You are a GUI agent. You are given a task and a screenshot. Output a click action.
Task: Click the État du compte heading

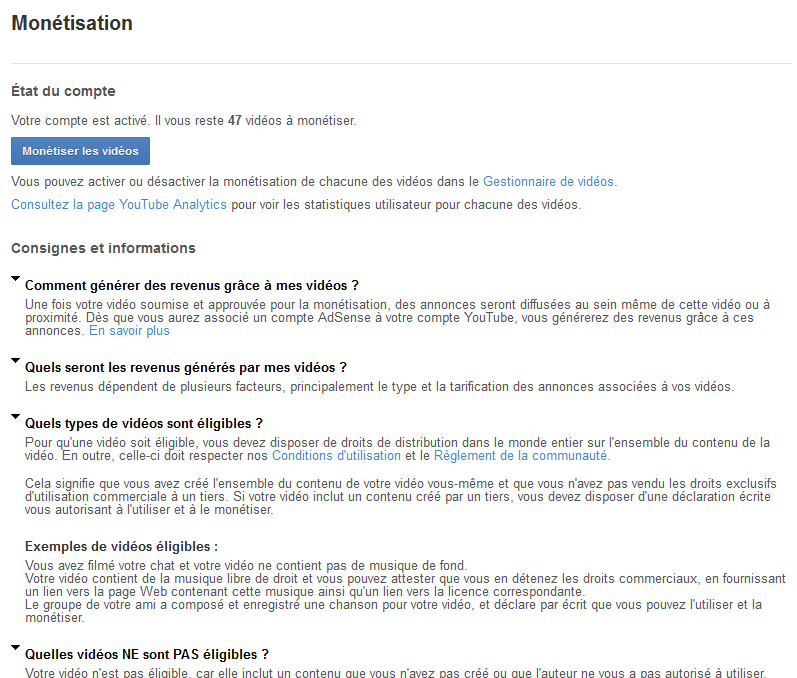tap(63, 91)
